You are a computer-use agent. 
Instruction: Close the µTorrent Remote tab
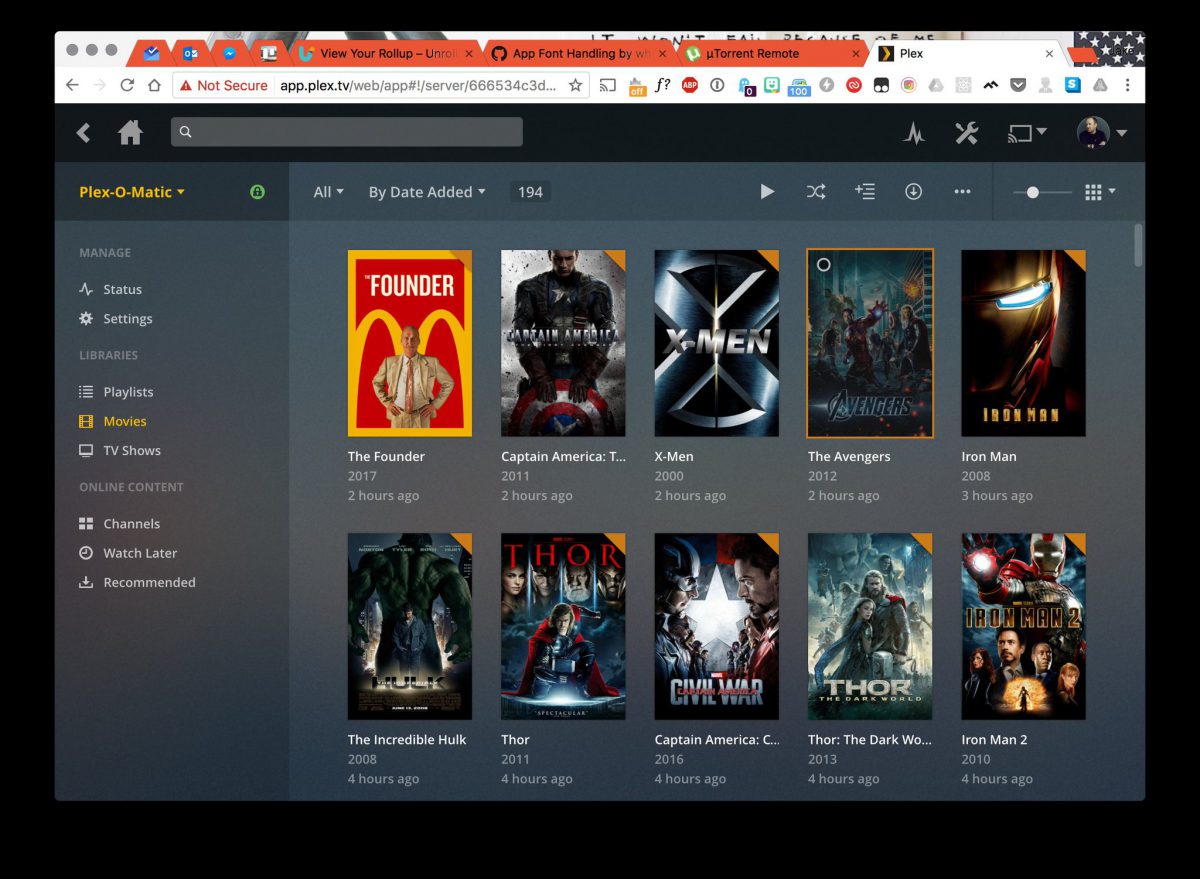[854, 54]
